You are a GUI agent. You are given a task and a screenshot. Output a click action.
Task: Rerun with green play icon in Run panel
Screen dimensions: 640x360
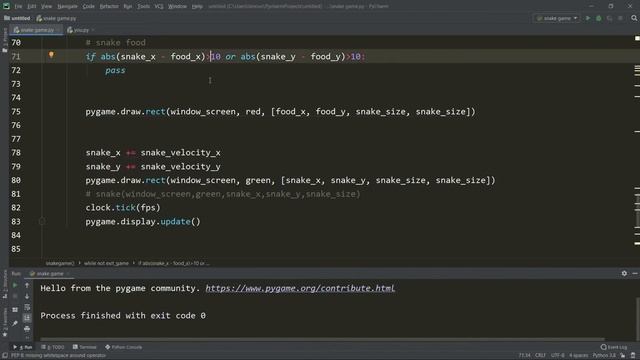[x=15, y=285]
